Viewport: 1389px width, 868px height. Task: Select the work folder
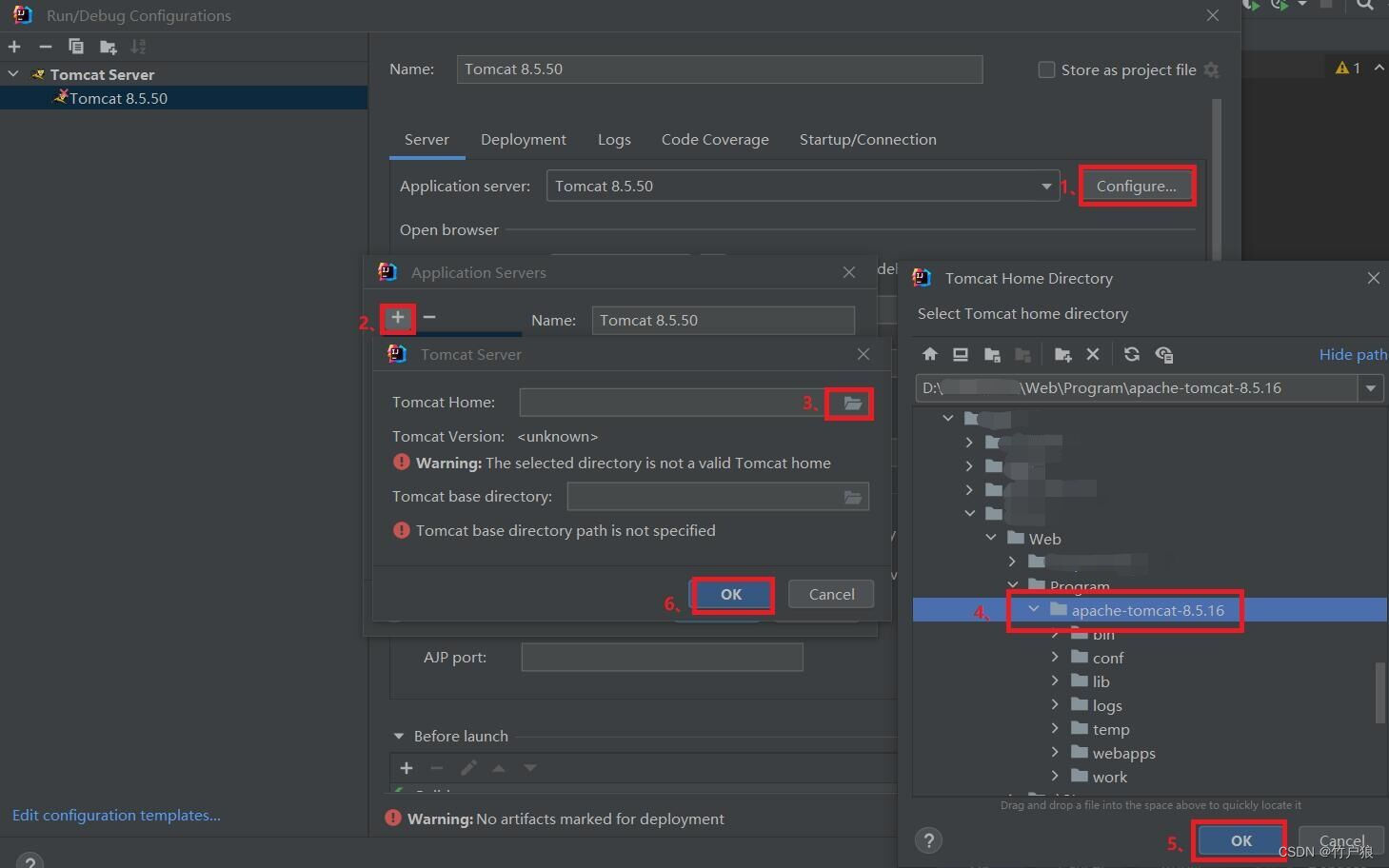pyautogui.click(x=1109, y=777)
